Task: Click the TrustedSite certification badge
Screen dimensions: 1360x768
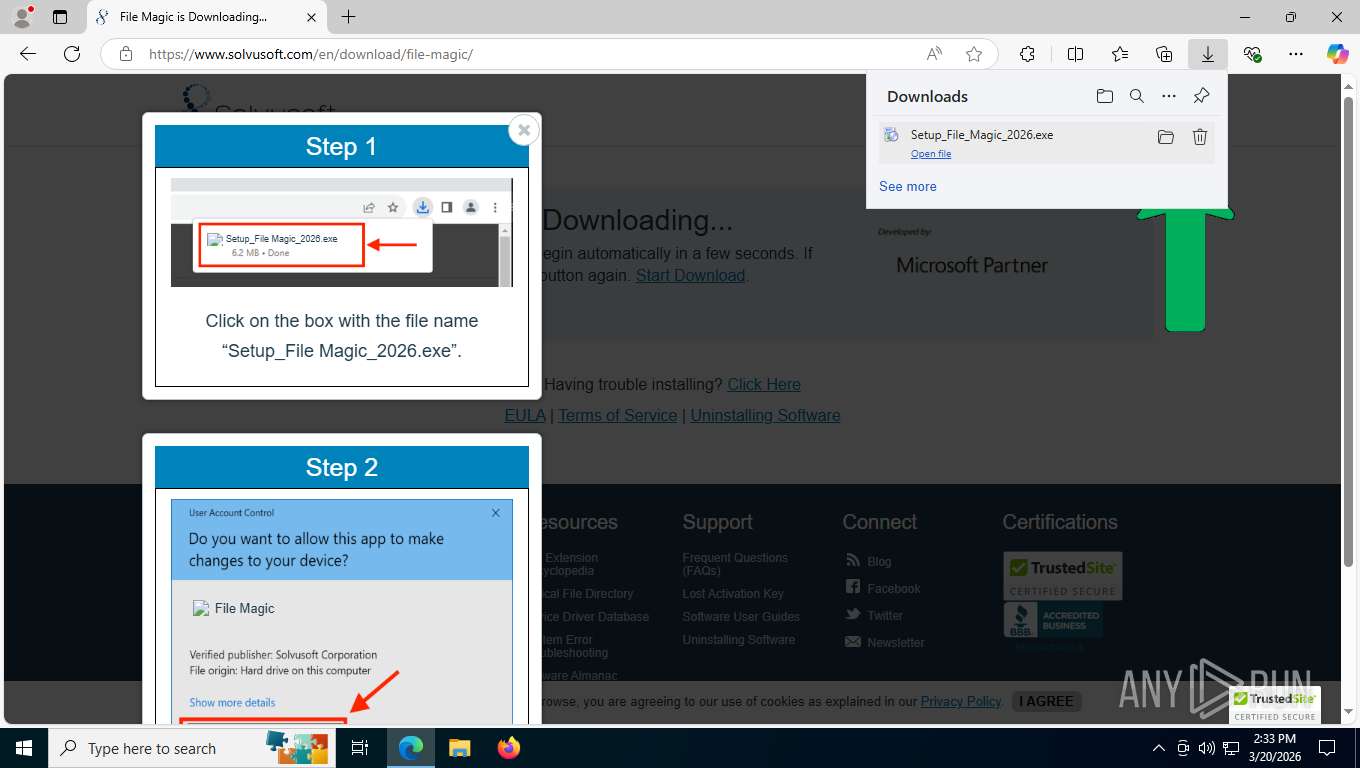Action: (1063, 576)
